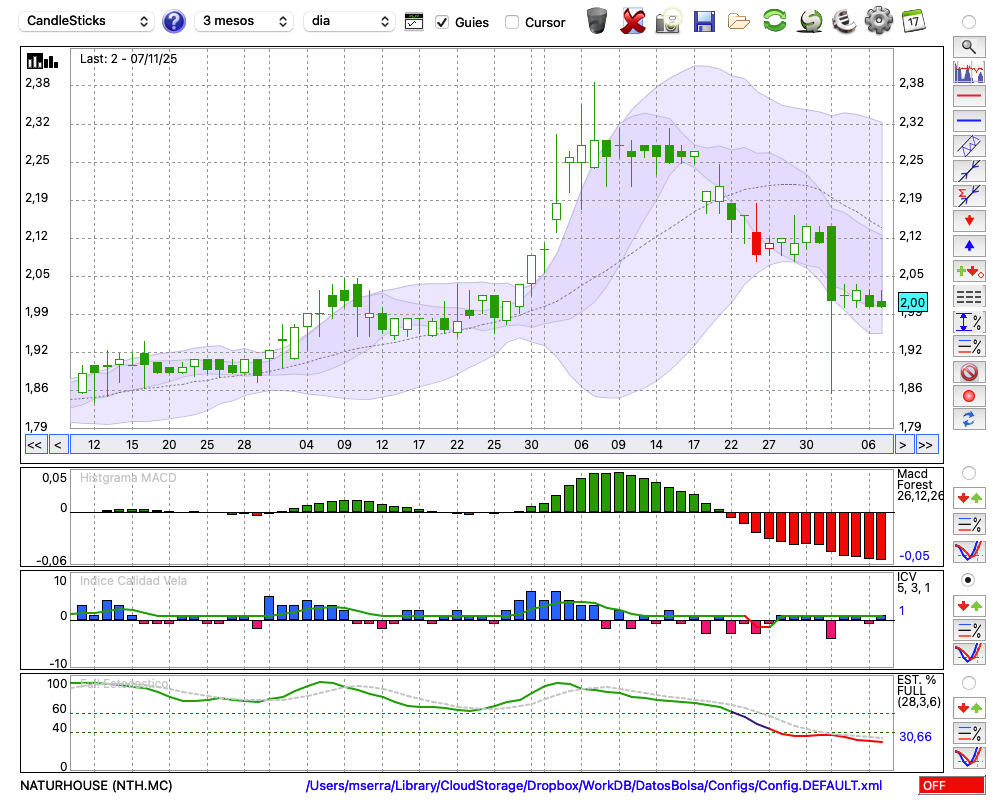Select the magnifying glass zoom tool
The height and width of the screenshot is (800, 1000).
point(969,47)
